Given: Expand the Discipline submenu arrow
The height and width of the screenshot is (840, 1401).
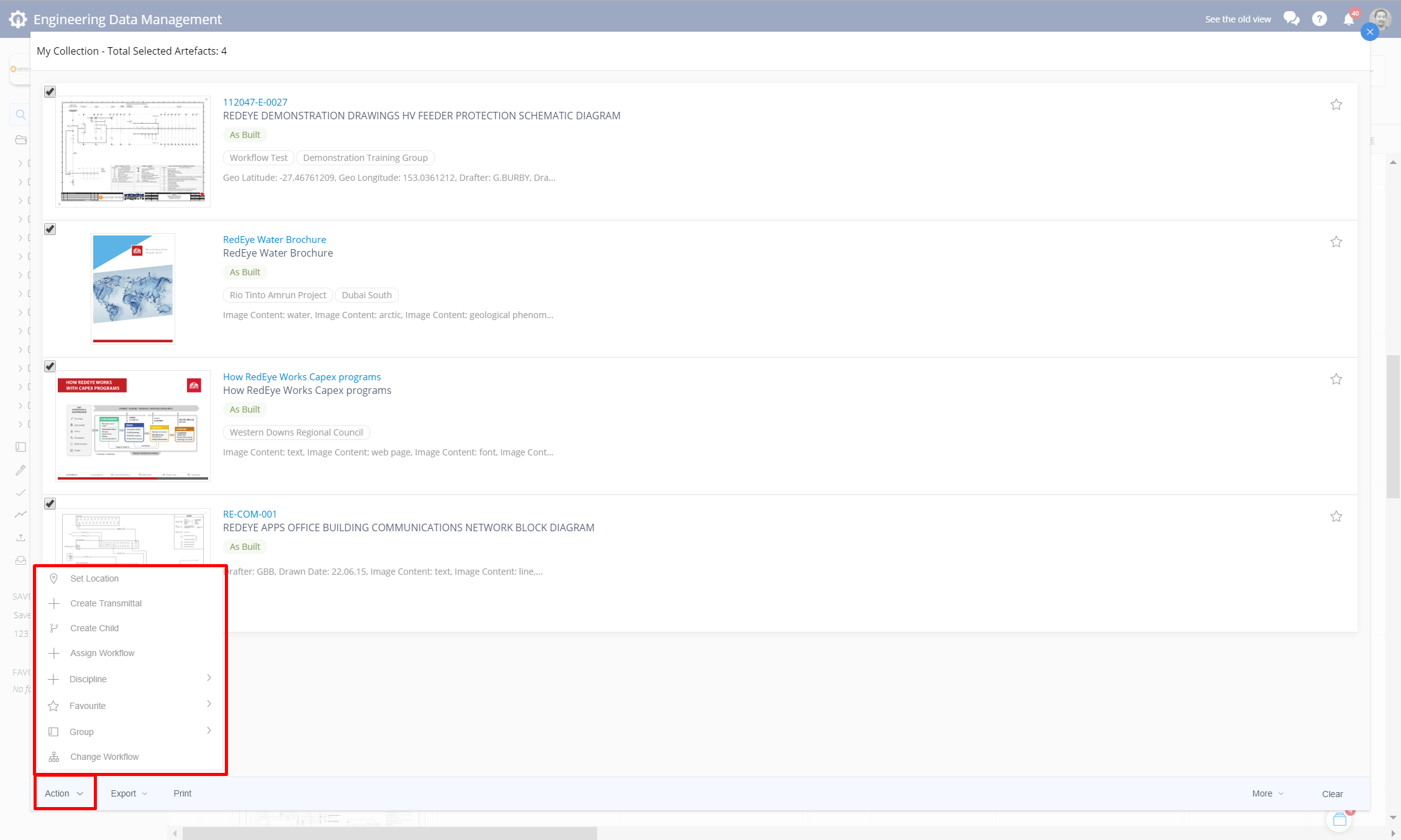Looking at the screenshot, I should pyautogui.click(x=209, y=678).
